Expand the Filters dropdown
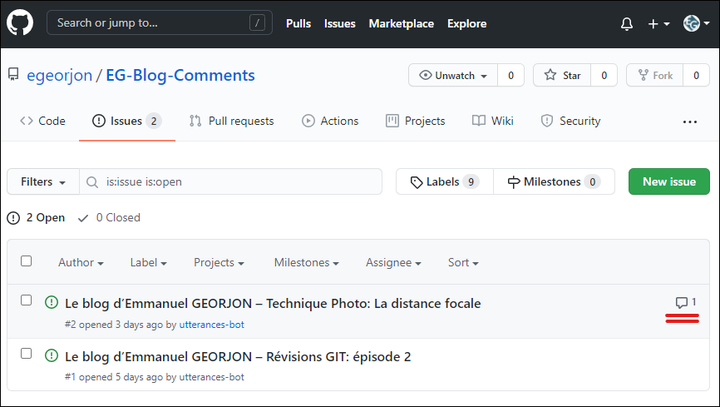The image size is (720, 407). 43,182
